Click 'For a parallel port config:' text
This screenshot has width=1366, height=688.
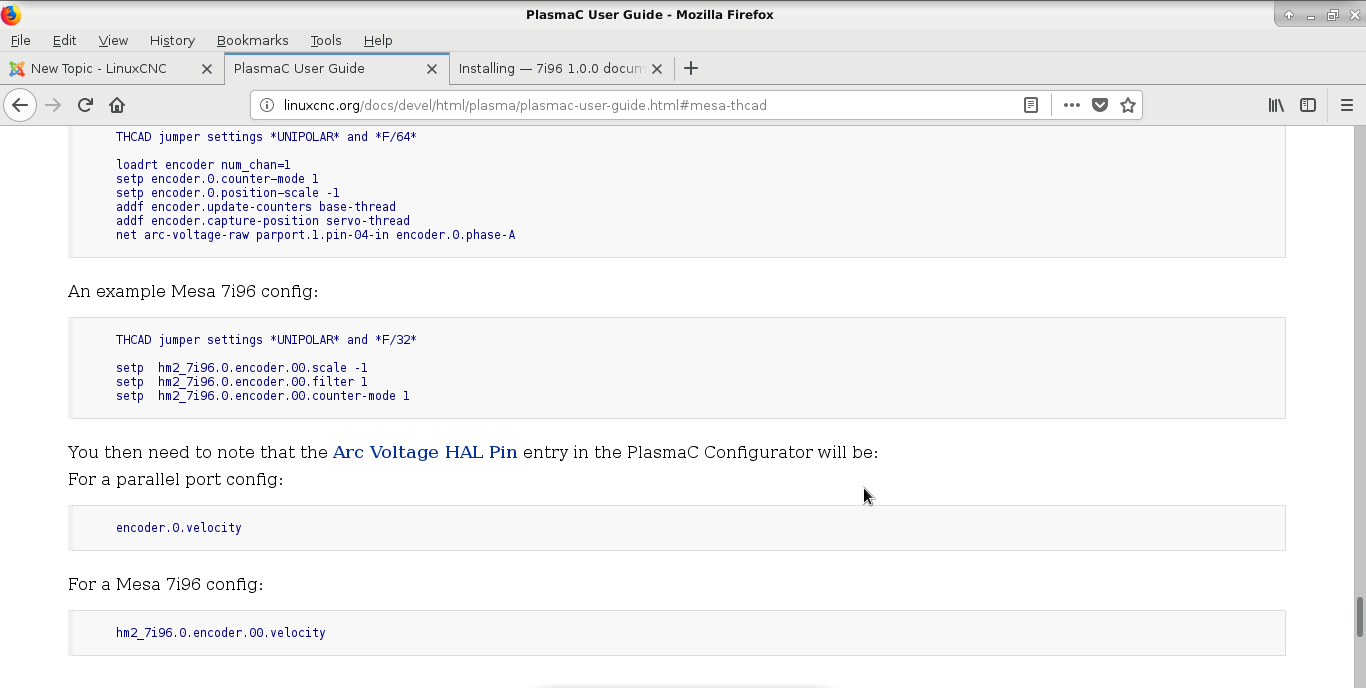[x=176, y=480]
